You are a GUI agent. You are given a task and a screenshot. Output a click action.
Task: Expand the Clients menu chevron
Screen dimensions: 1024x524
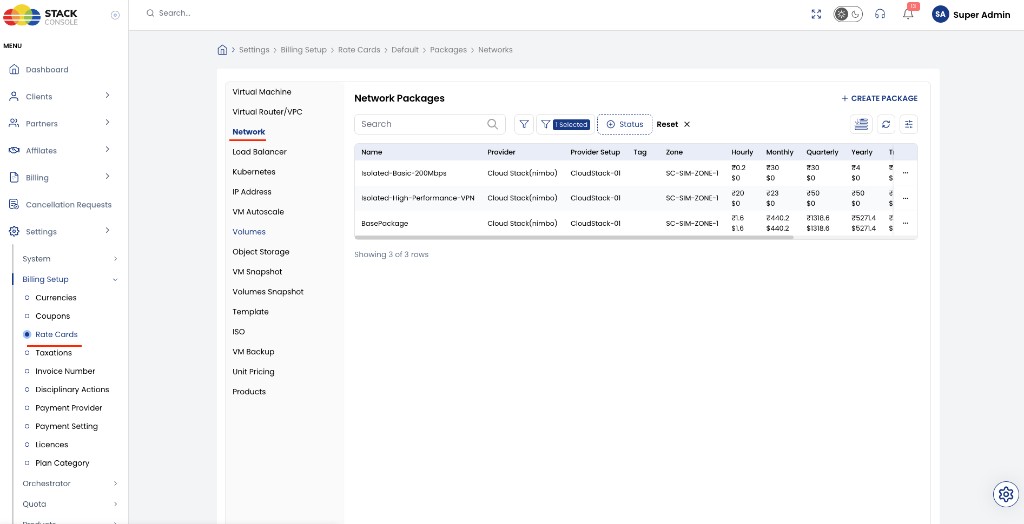[107, 95]
